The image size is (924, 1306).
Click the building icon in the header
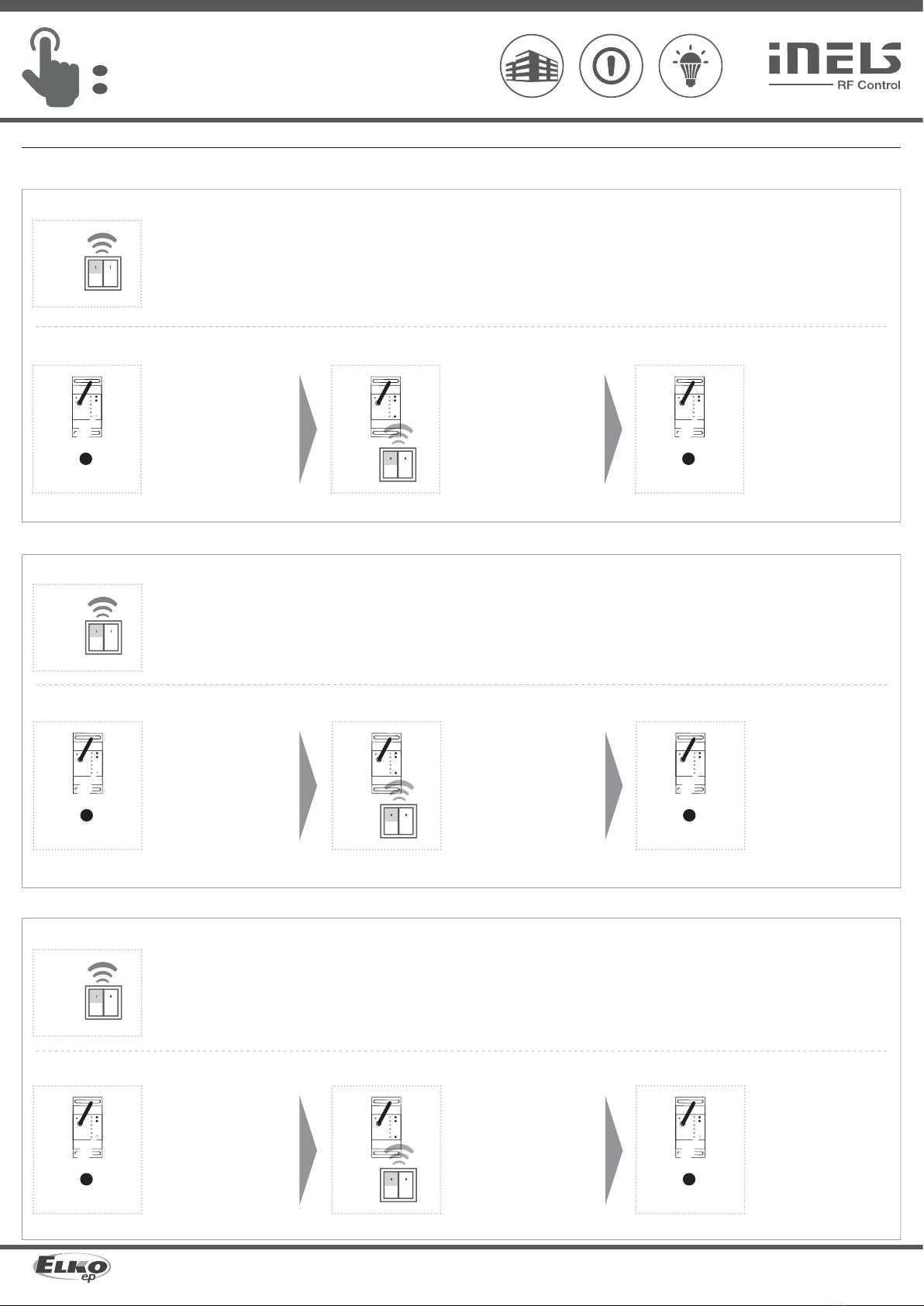(531, 66)
